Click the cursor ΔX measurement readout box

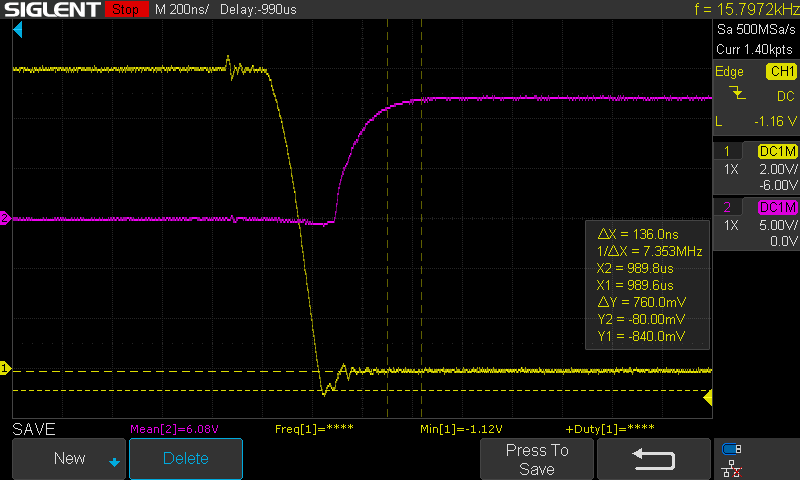point(647,284)
